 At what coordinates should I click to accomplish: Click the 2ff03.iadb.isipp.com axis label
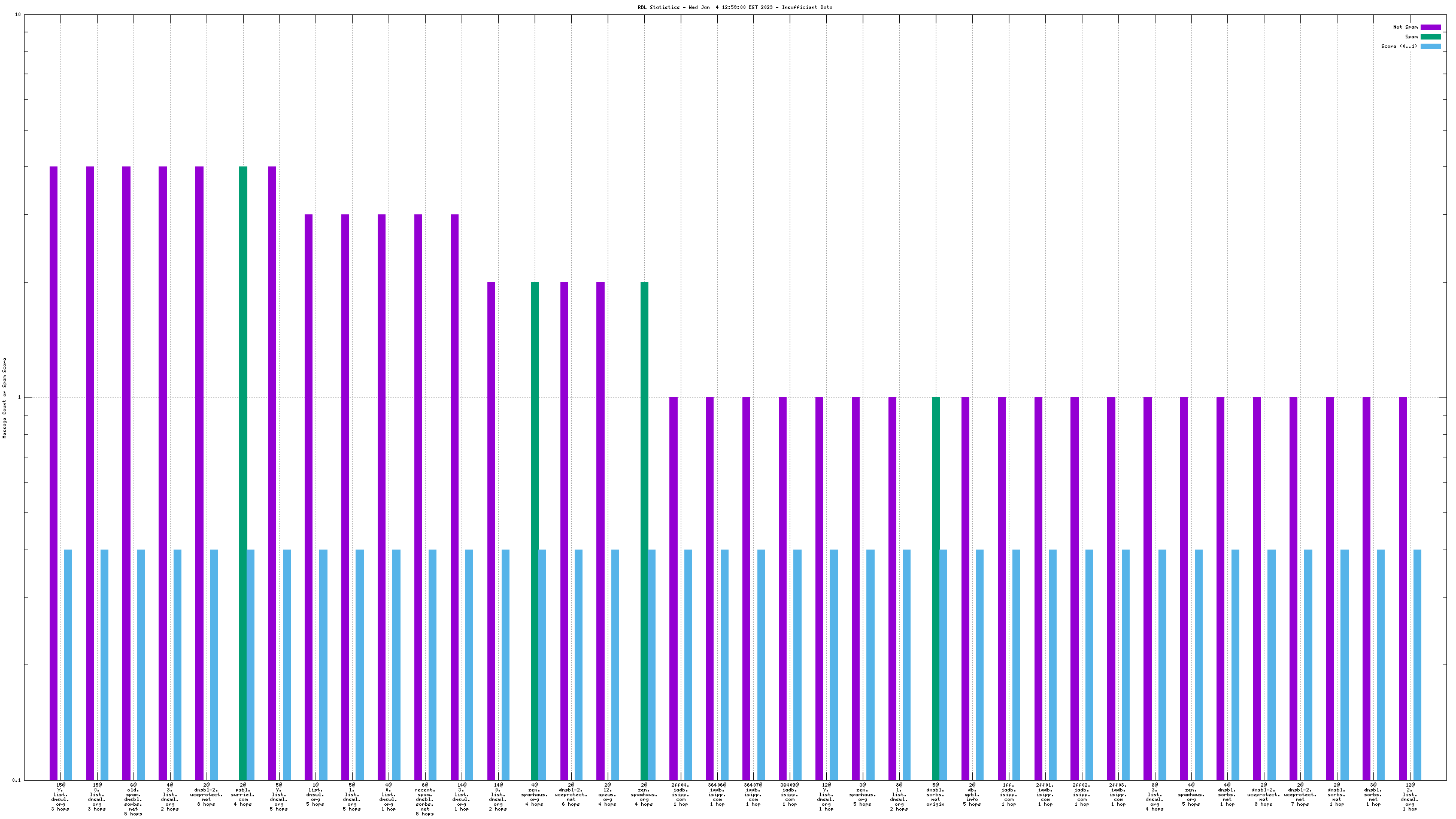[x=1118, y=794]
